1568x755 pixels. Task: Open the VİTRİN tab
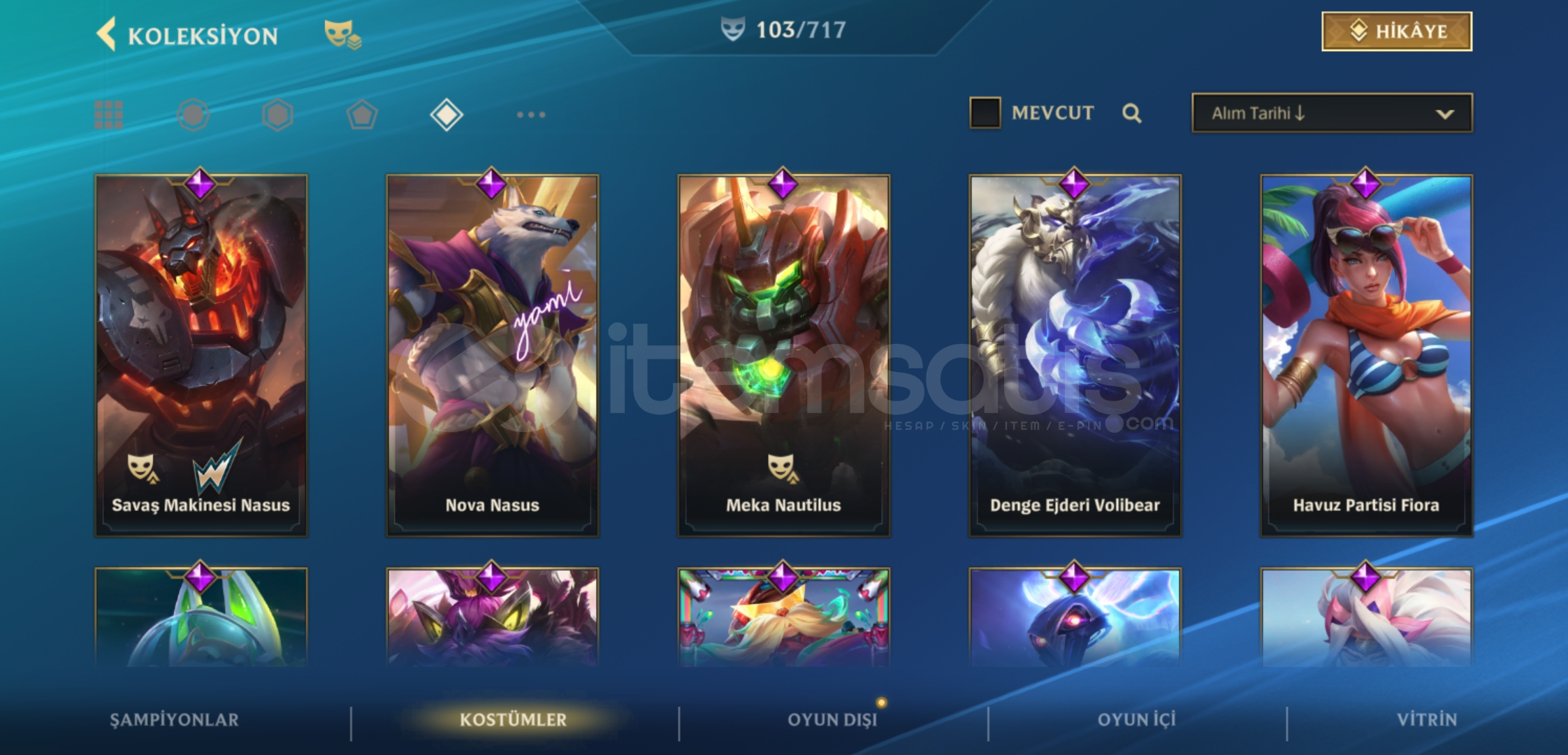tap(1427, 719)
